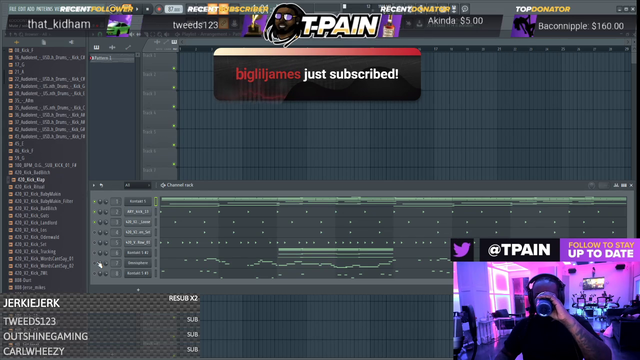Select 08_Kick_F in the browser
This screenshot has width=640, height=360.
(x=24, y=50)
